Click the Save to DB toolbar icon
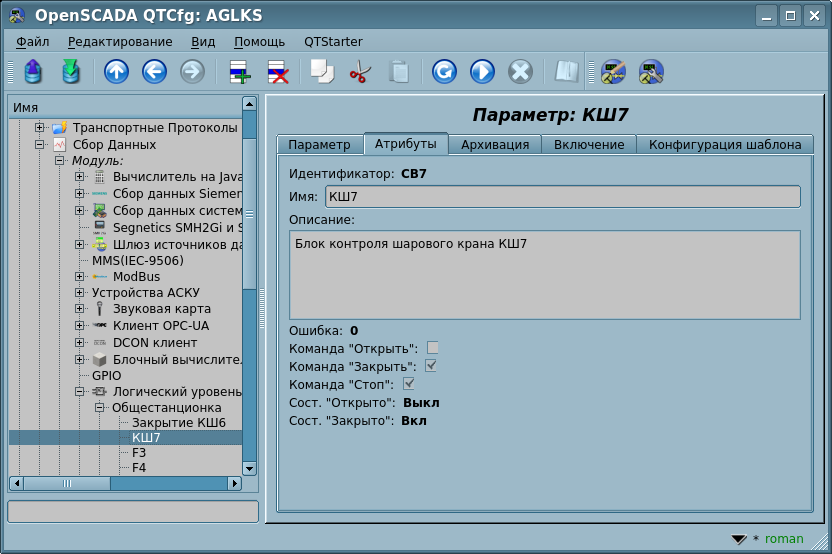 click(x=71, y=72)
